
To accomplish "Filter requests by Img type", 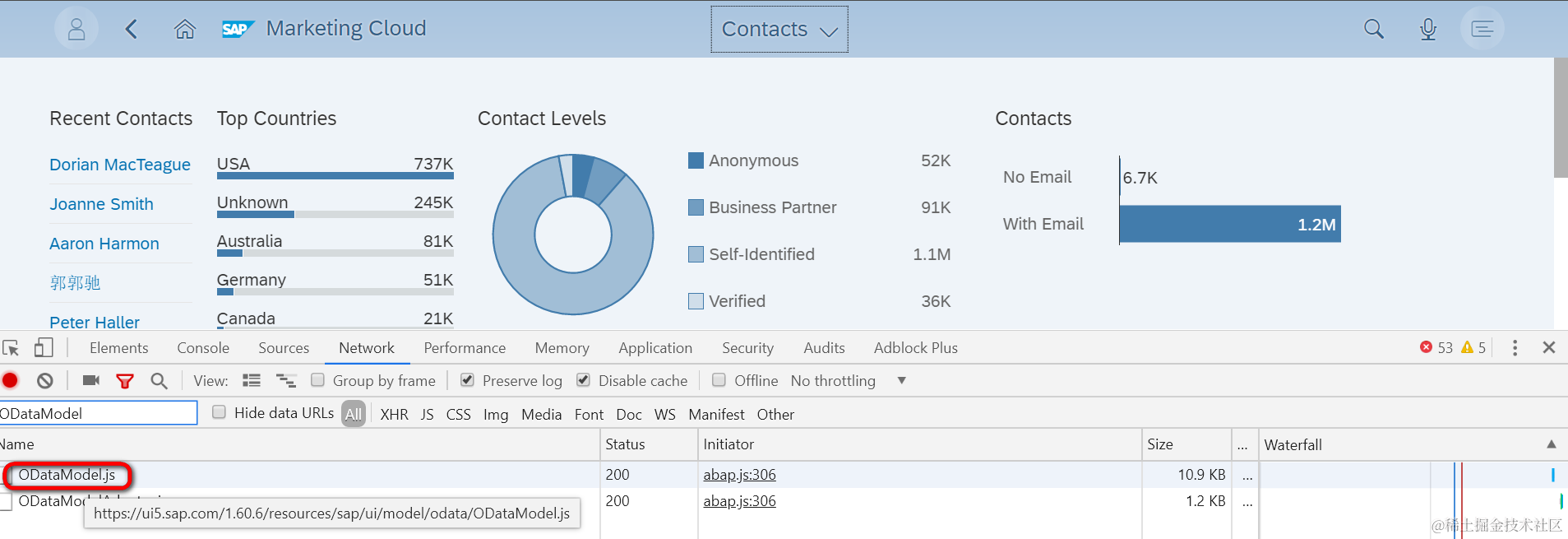I will coord(496,415).
